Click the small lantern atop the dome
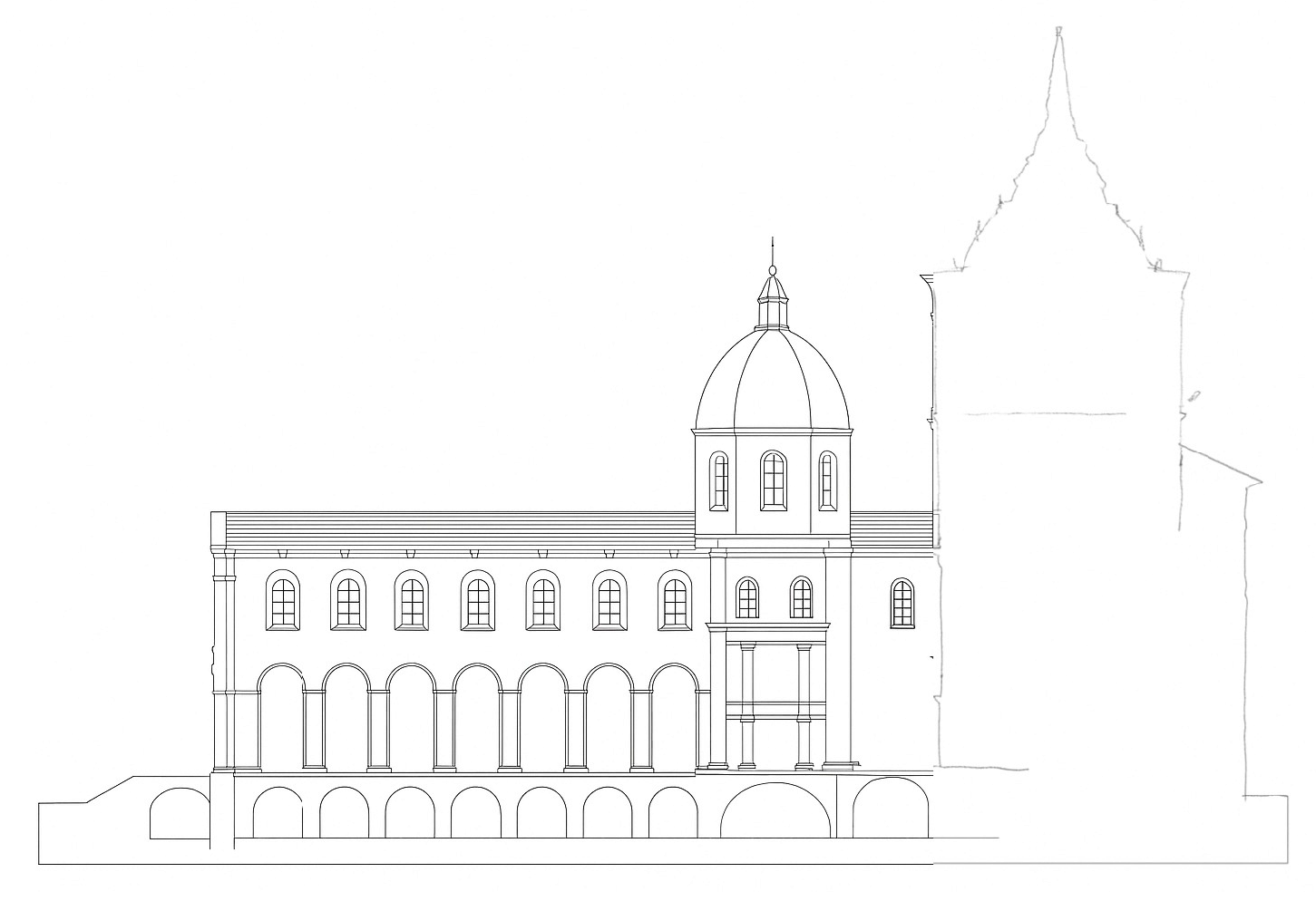The width and height of the screenshot is (1316, 911). (773, 302)
